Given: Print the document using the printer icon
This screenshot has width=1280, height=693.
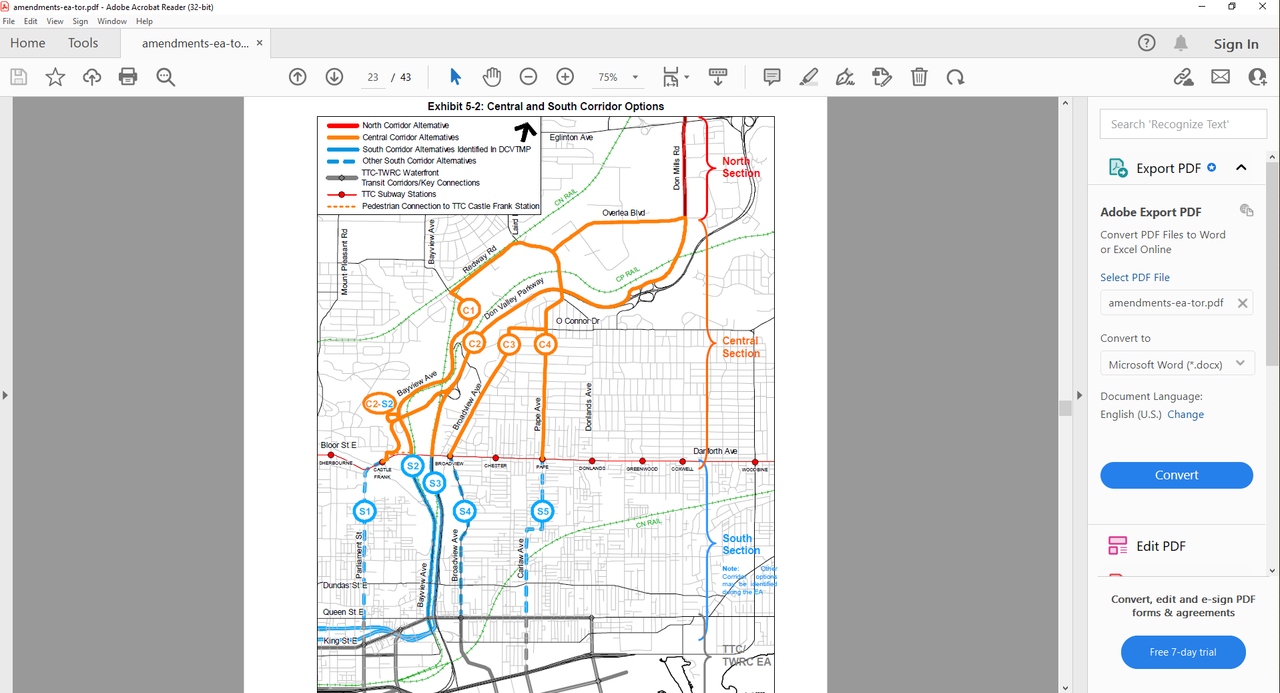Looking at the screenshot, I should pos(128,77).
